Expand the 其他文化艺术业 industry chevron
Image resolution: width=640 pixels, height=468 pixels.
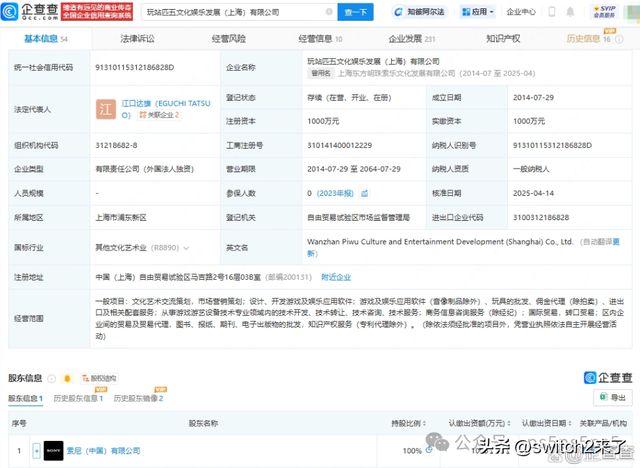point(186,248)
